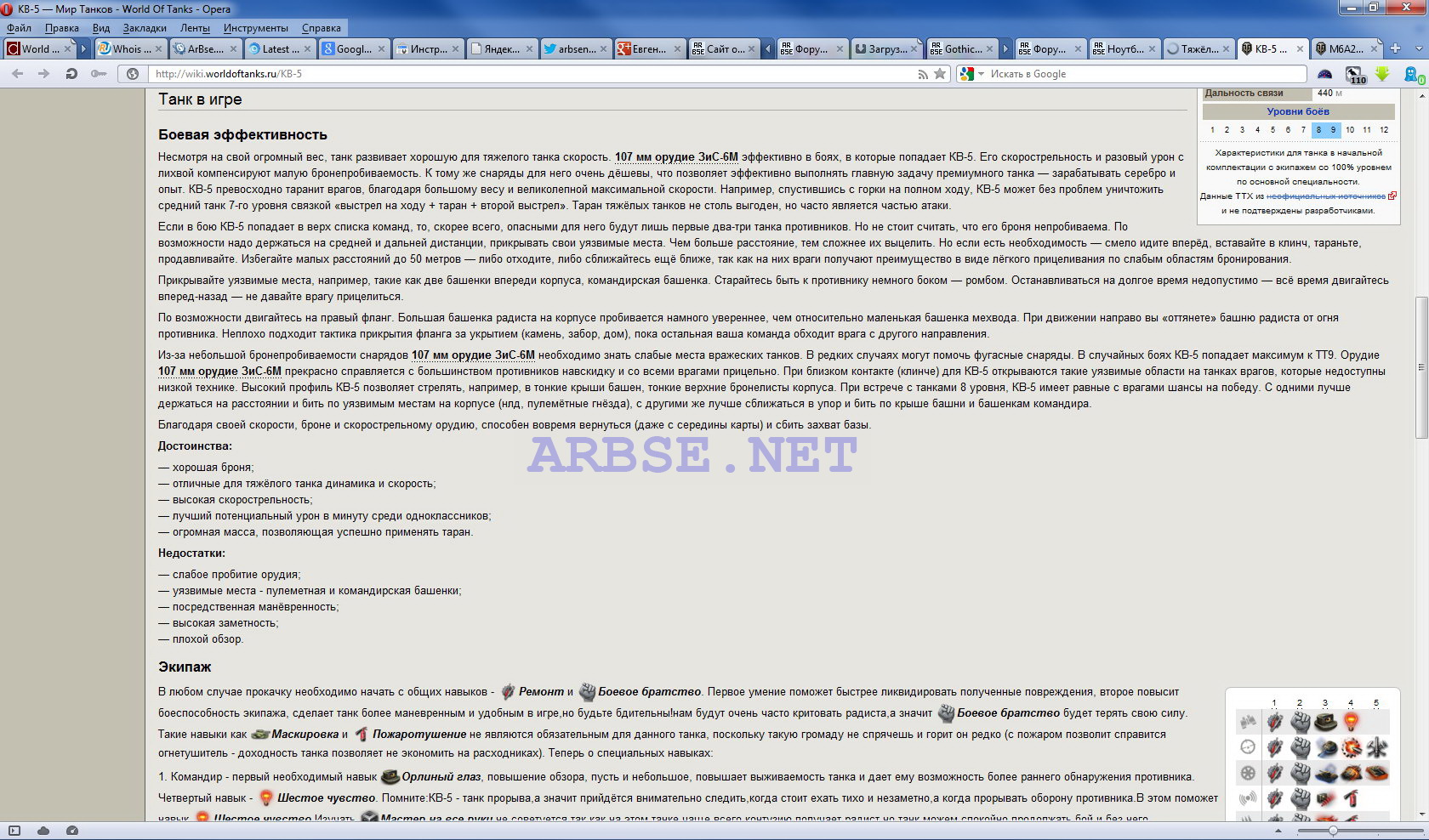Open the Ghostery ghost extension icon
The width and height of the screenshot is (1429, 840).
1413,75
